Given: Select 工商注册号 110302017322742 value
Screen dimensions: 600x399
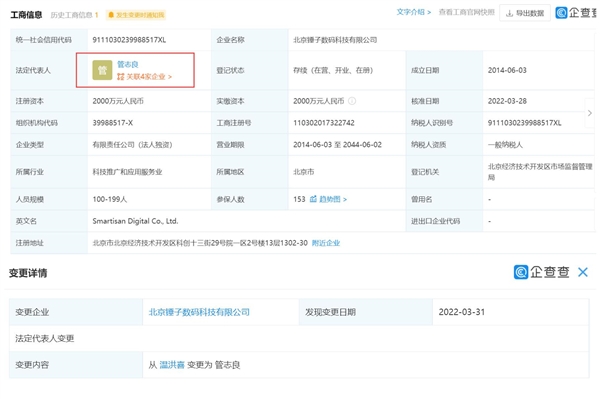Looking at the screenshot, I should (x=324, y=123).
